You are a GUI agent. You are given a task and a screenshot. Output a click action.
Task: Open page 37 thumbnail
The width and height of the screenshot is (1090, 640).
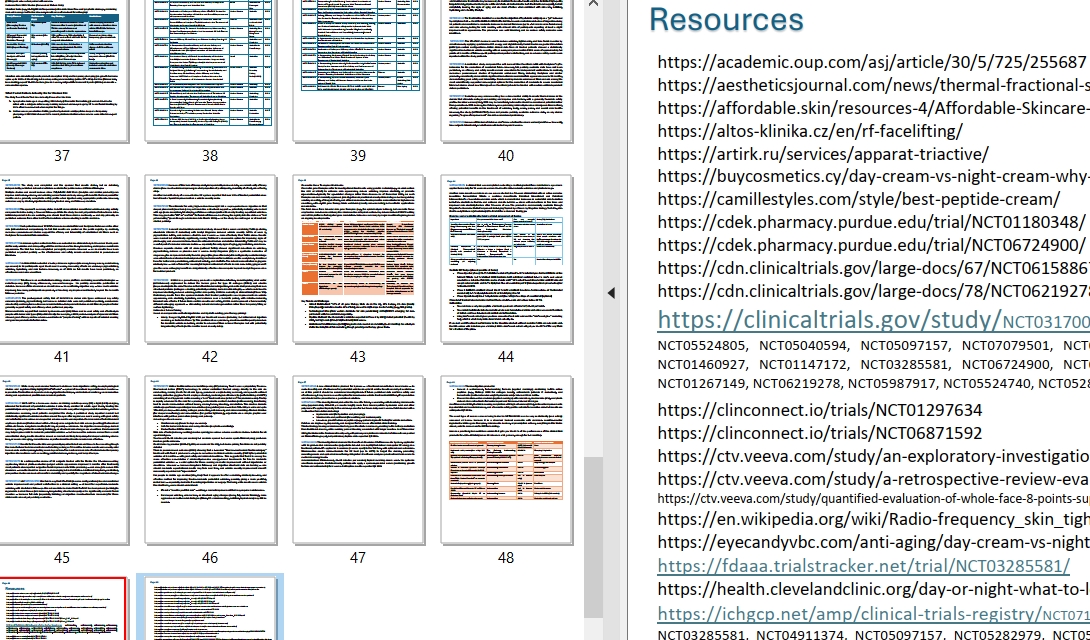click(x=62, y=70)
